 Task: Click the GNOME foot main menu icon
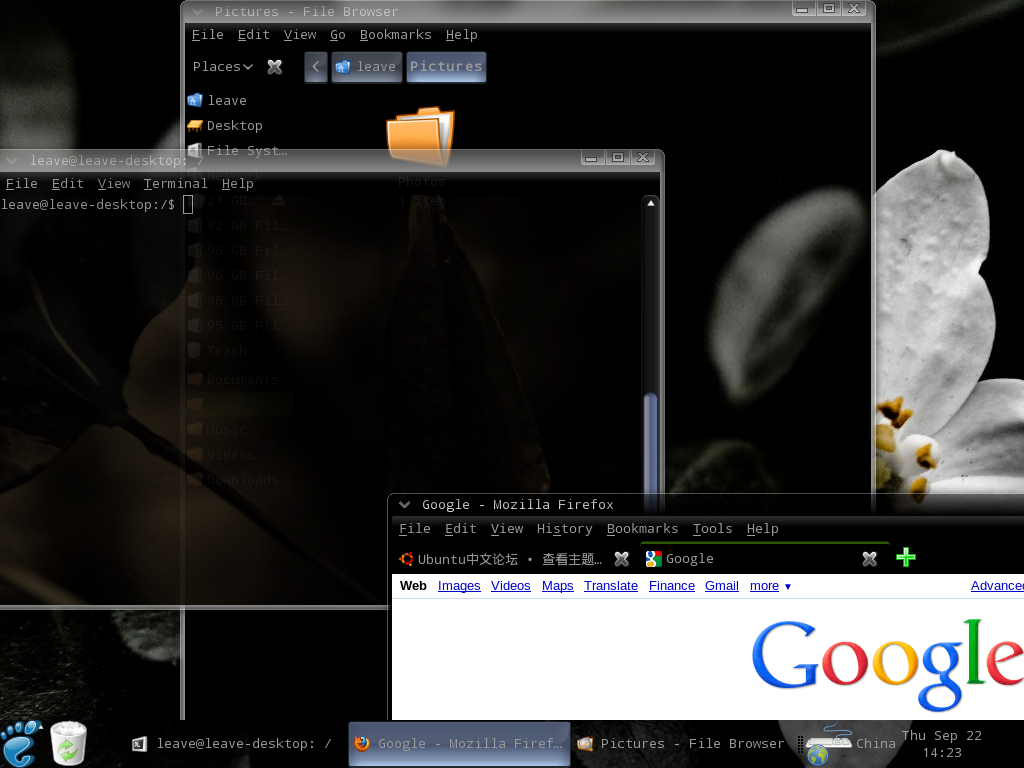click(x=22, y=743)
